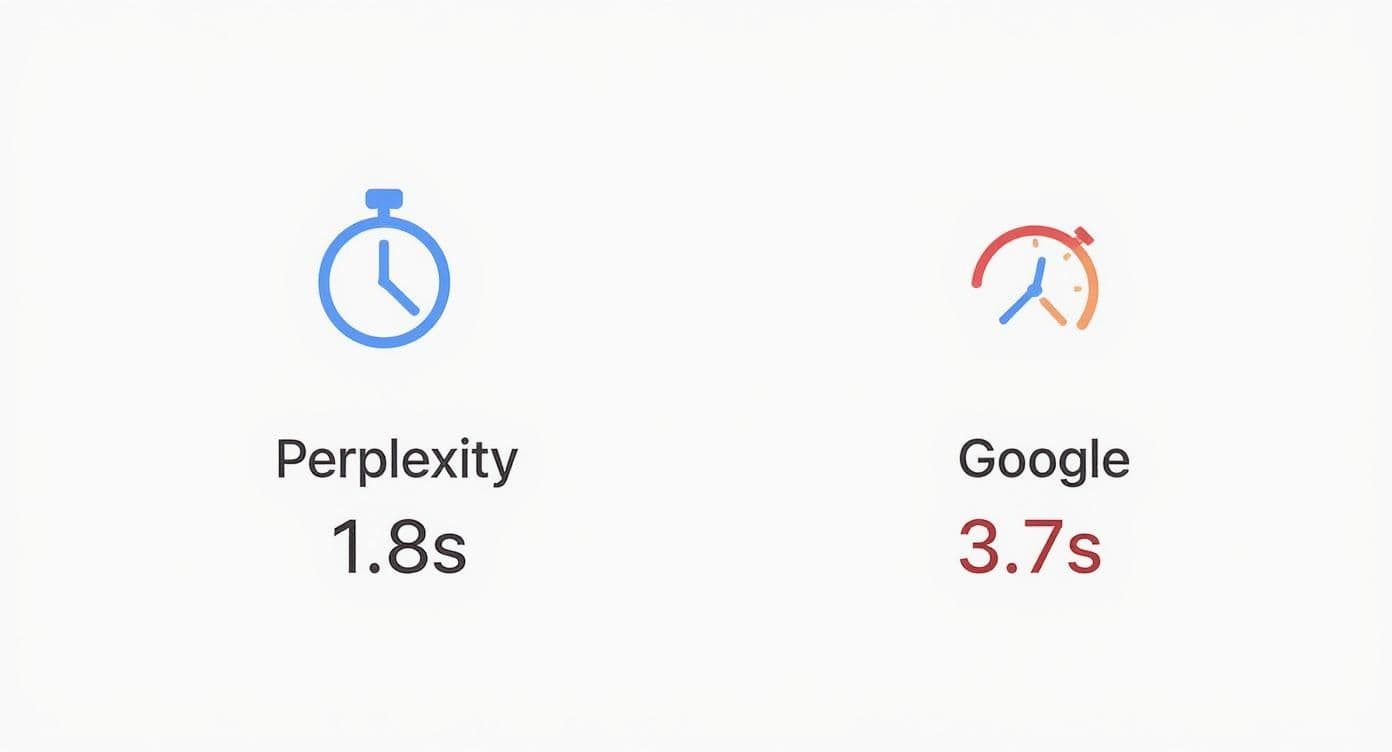This screenshot has width=1392, height=752.
Task: Select the Perplexity label
Action: pyautogui.click(x=396, y=461)
